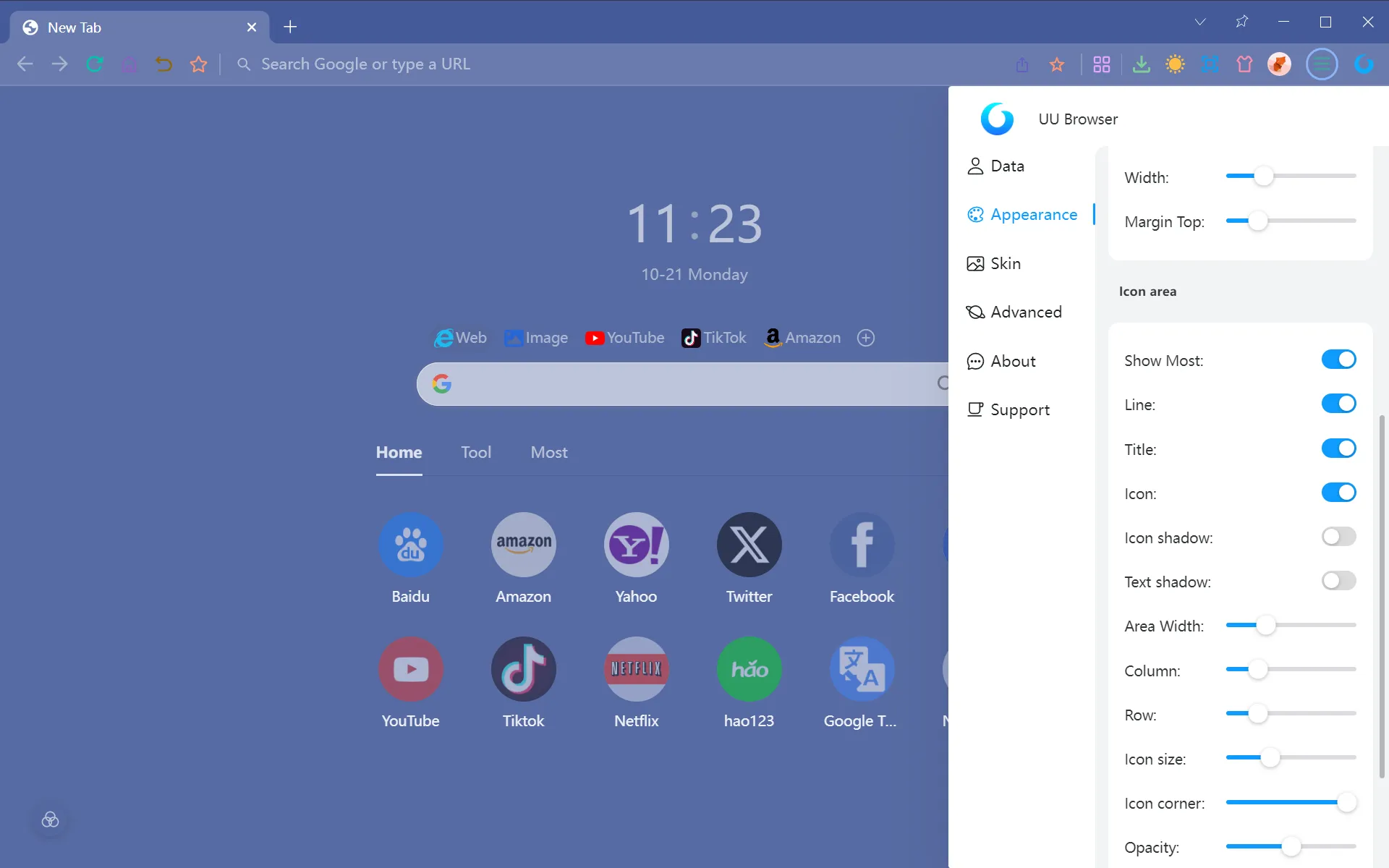The height and width of the screenshot is (868, 1389).
Task: Switch to the Tool tab
Action: 476,452
